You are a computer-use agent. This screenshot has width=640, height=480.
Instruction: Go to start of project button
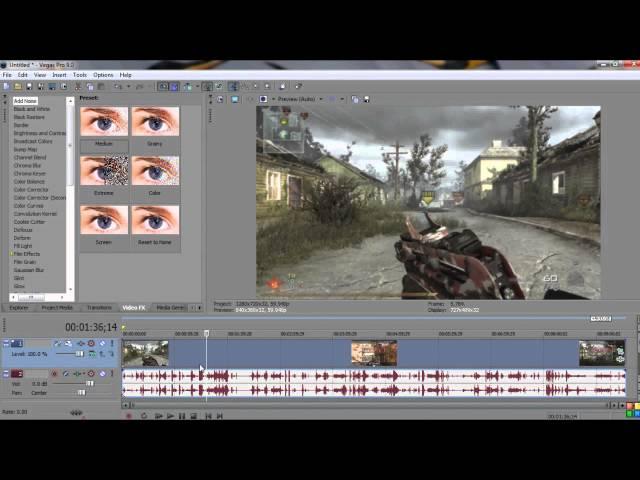(208, 416)
